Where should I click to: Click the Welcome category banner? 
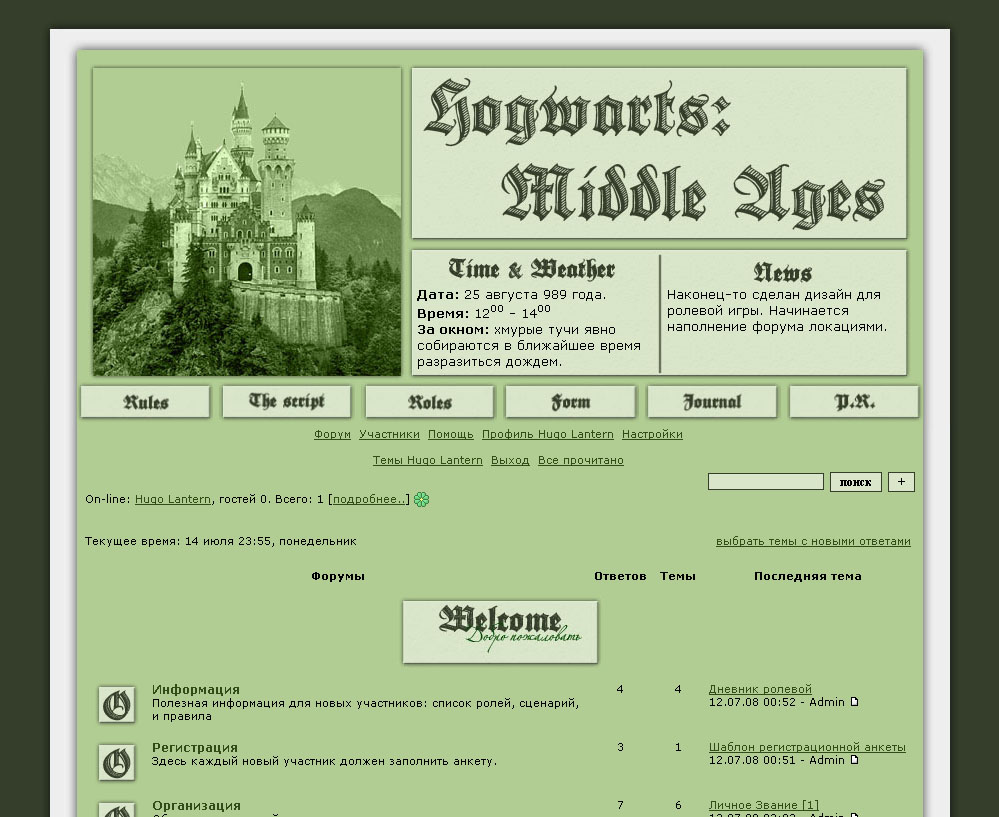pyautogui.click(x=500, y=632)
